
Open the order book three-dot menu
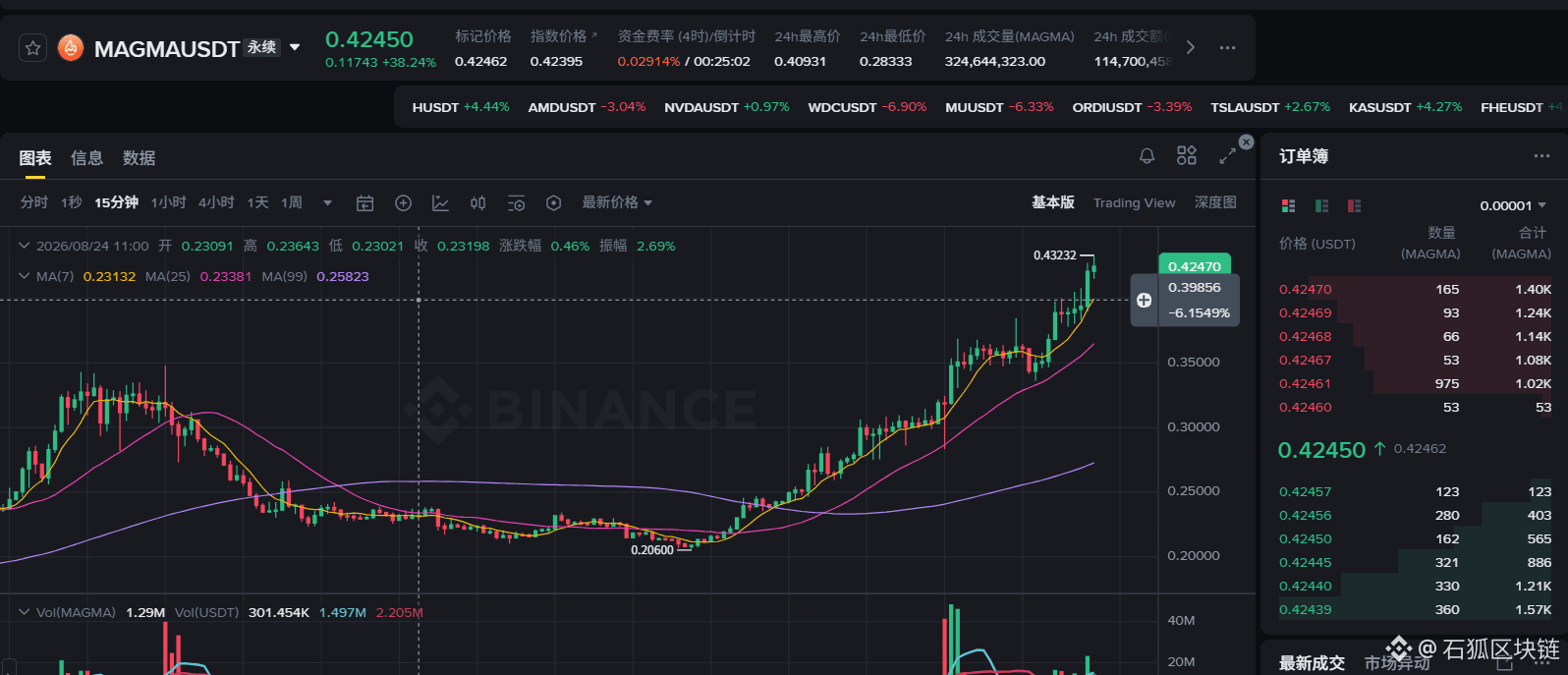tap(1541, 156)
